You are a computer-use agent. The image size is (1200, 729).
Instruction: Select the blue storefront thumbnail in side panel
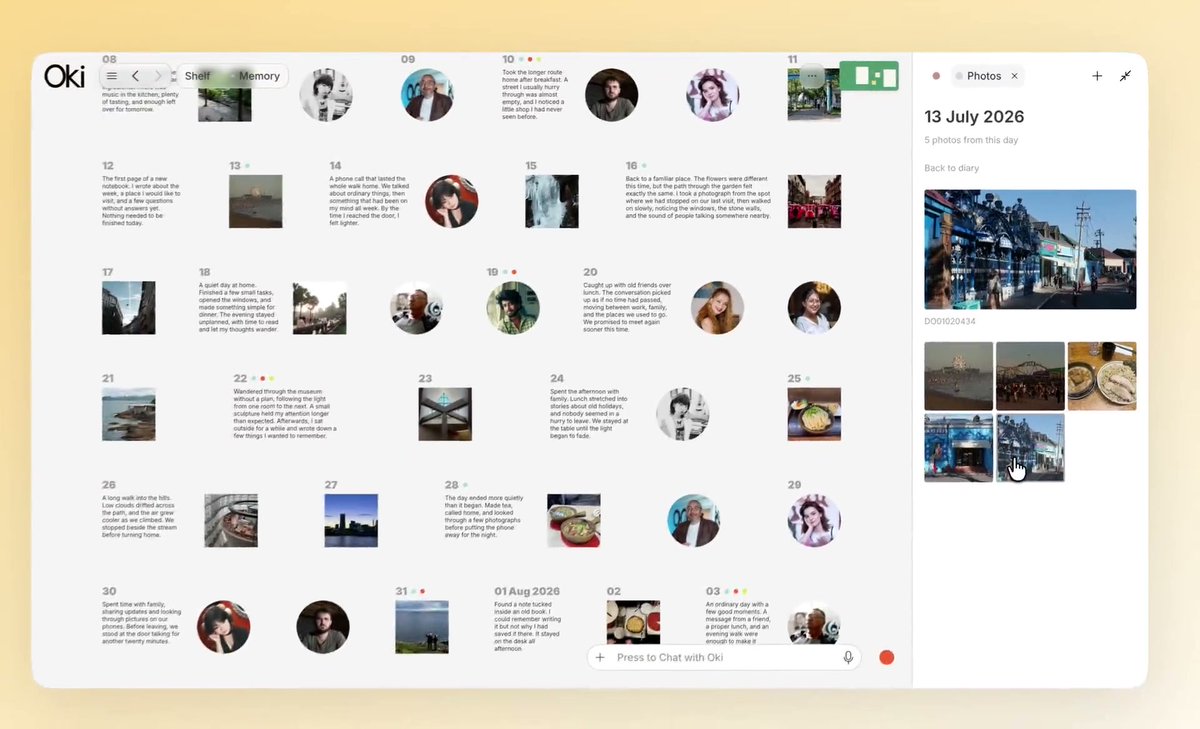[x=958, y=448]
